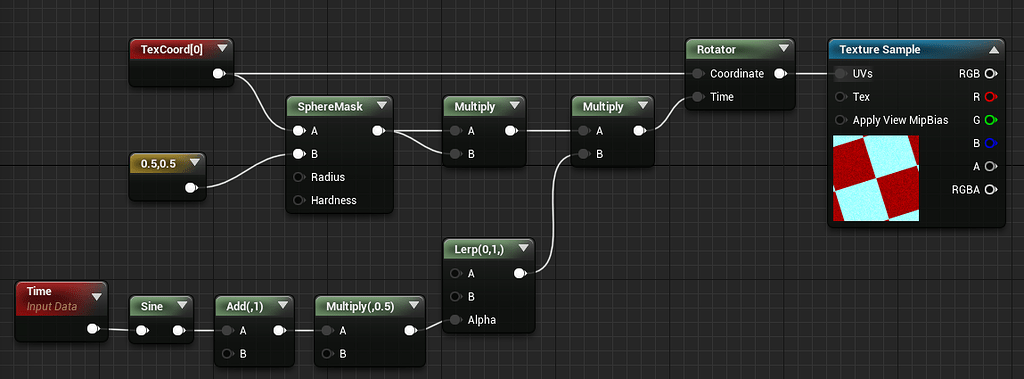This screenshot has height=379, width=1024.
Task: Collapse the TexCoord[0] node via its arrow
Action: click(x=223, y=48)
